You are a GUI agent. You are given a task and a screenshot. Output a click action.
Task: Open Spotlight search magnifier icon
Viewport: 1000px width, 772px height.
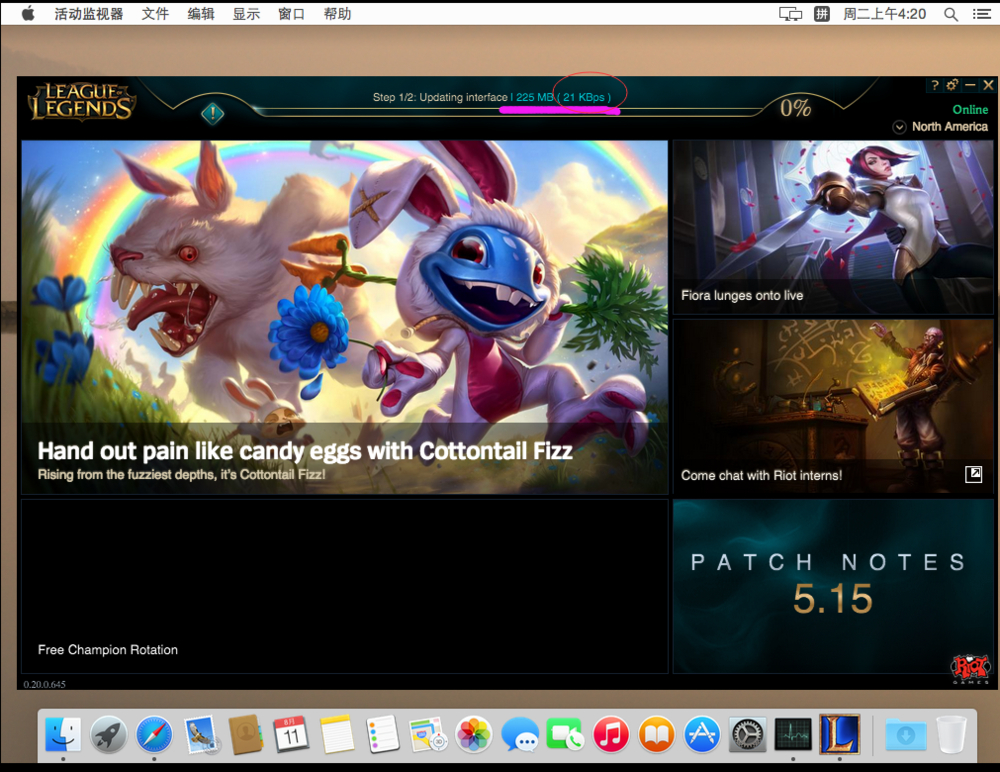click(x=950, y=14)
